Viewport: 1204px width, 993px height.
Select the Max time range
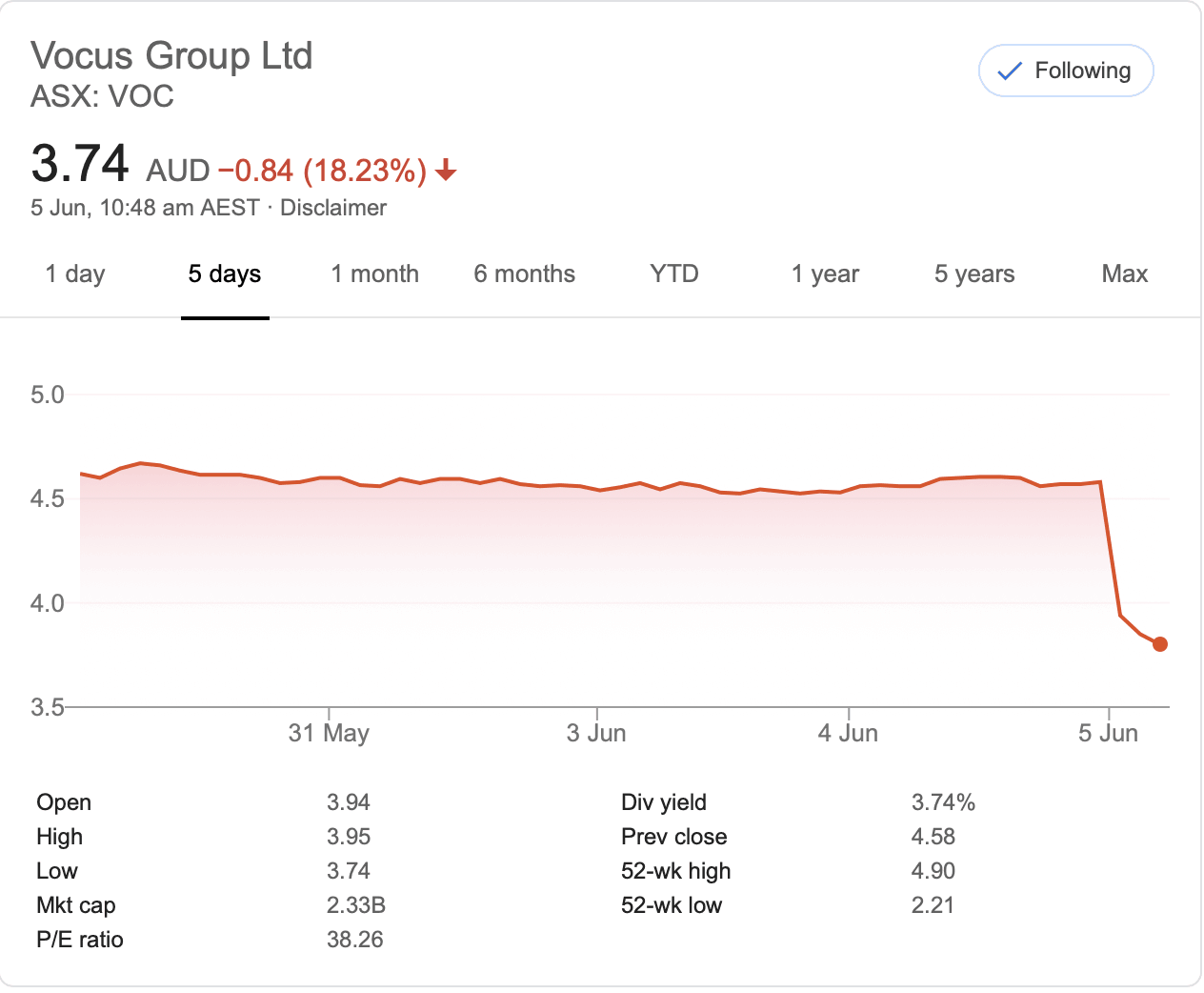[x=1124, y=274]
